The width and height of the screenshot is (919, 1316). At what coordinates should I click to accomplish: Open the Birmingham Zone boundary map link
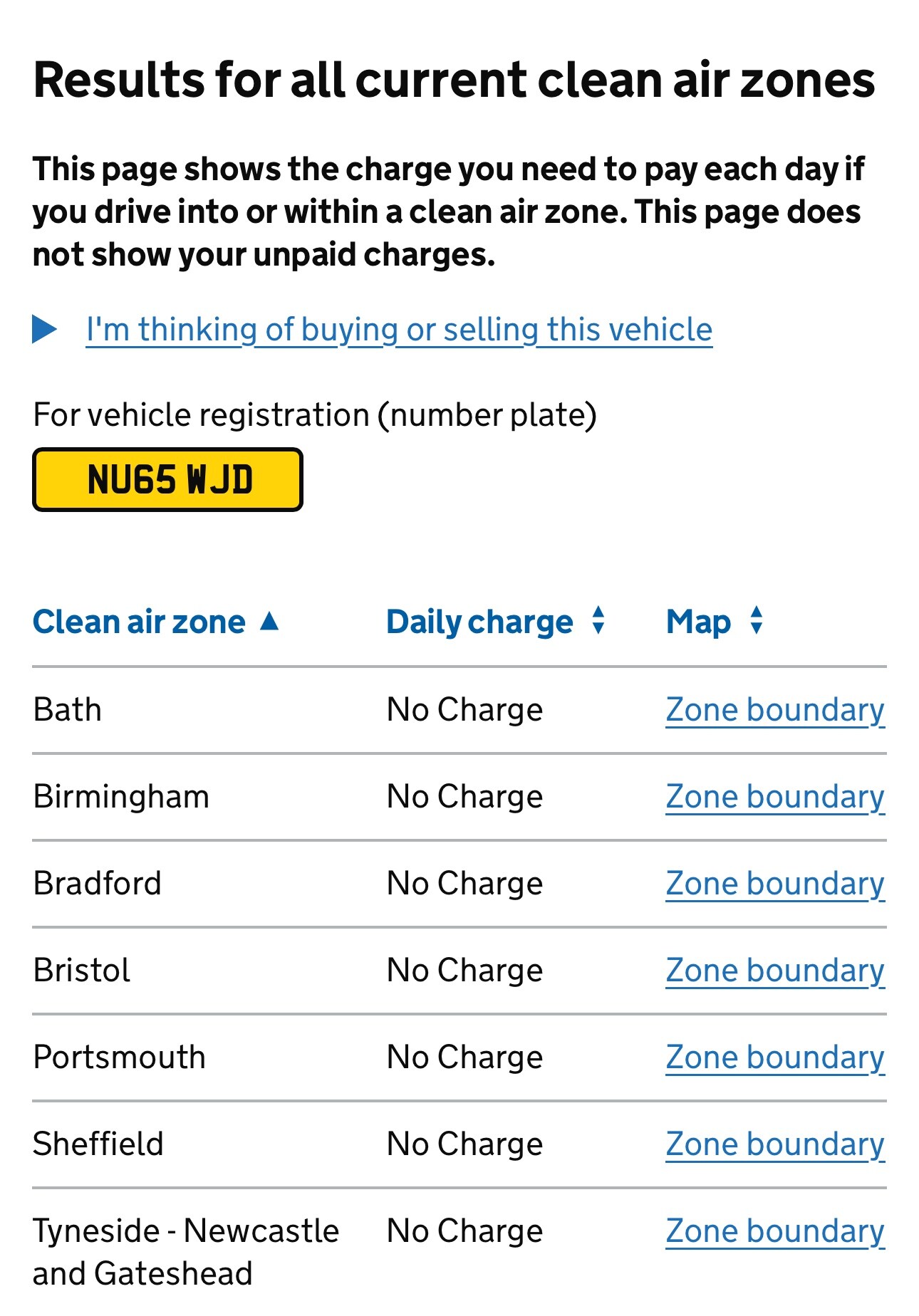coord(775,797)
